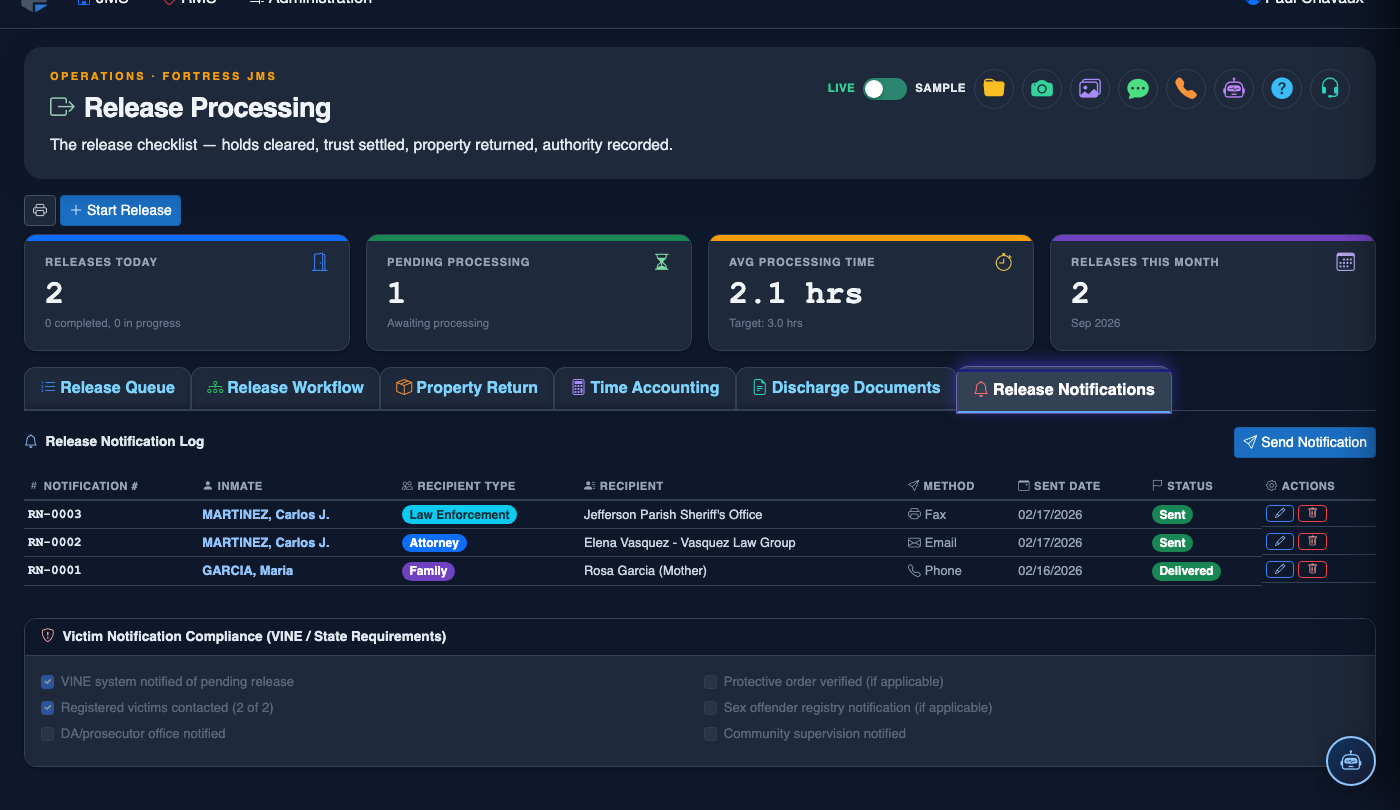Viewport: 1400px width, 810px height.
Task: Click the teal headset support icon
Action: click(x=1329, y=88)
